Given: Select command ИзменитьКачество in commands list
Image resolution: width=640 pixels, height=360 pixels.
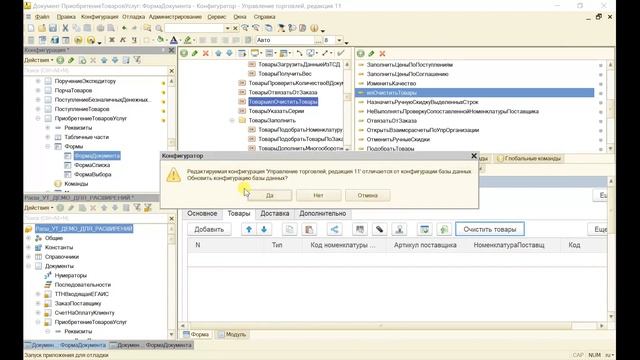Looking at the screenshot, I should click(x=391, y=83).
